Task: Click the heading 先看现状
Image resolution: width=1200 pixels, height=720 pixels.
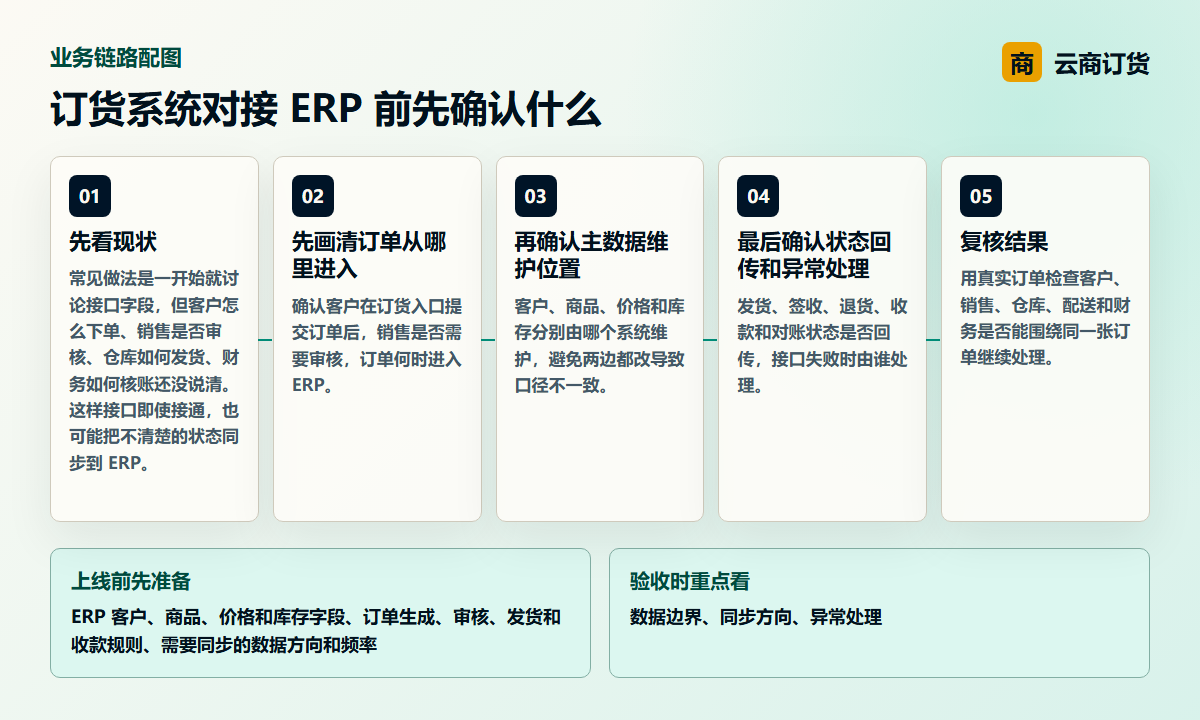Action: click(113, 242)
